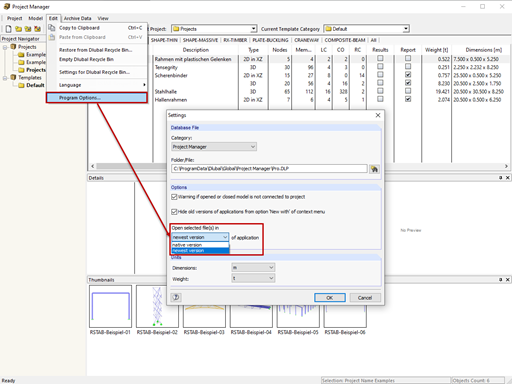512x384 pixels.
Task: Pin the Details panel
Action: [500, 178]
